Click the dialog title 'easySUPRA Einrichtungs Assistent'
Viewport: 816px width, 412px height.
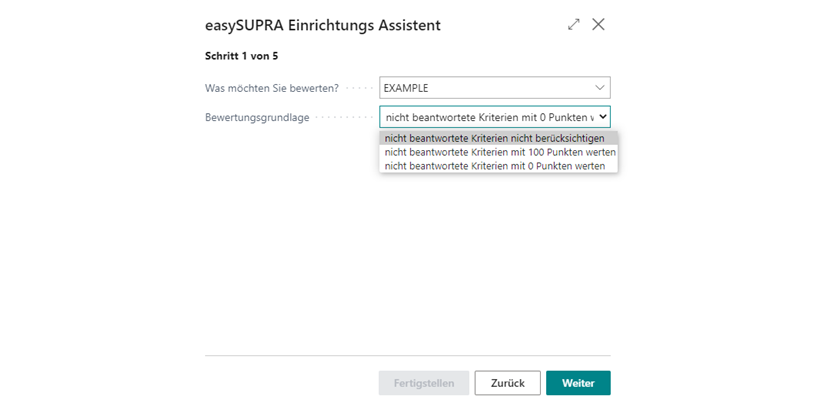pyautogui.click(x=323, y=25)
